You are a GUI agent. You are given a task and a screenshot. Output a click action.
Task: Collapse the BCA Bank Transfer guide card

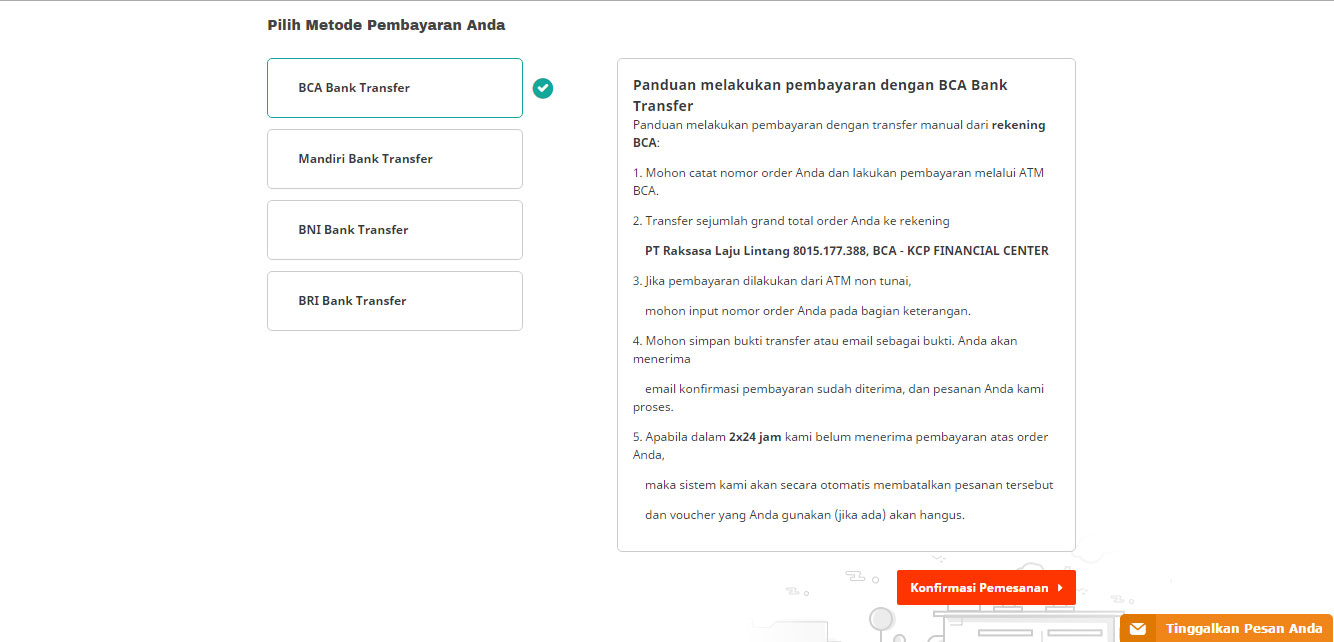pos(819,93)
